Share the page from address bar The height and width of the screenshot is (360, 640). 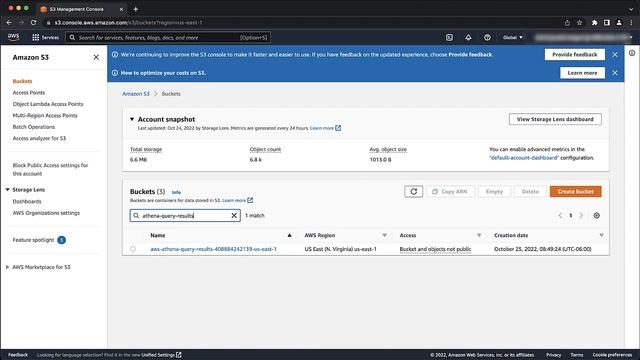coord(567,23)
